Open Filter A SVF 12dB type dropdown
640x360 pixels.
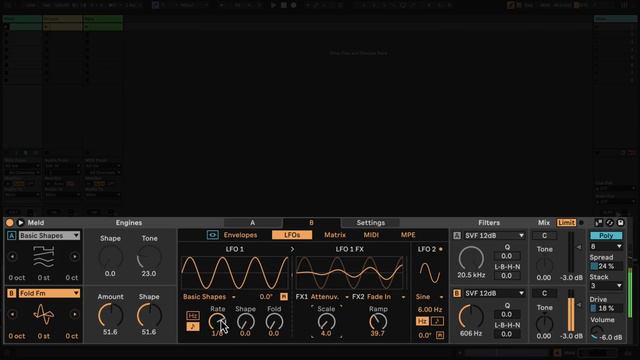pos(494,236)
